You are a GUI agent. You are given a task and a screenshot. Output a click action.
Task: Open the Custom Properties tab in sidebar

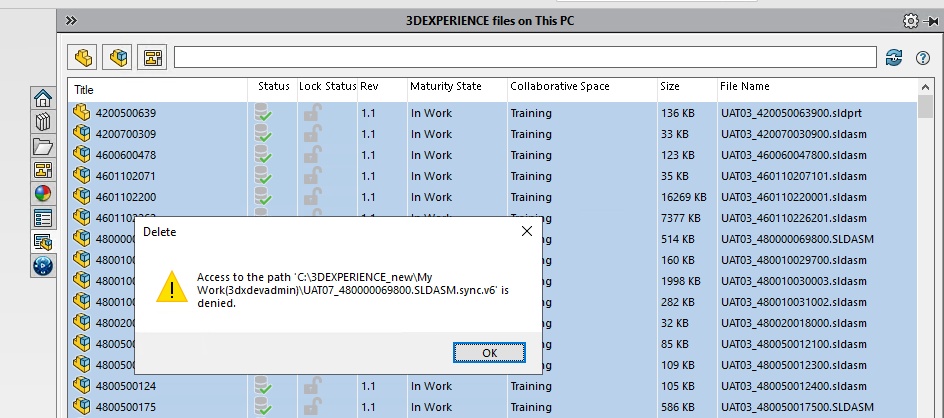pyautogui.click(x=43, y=218)
